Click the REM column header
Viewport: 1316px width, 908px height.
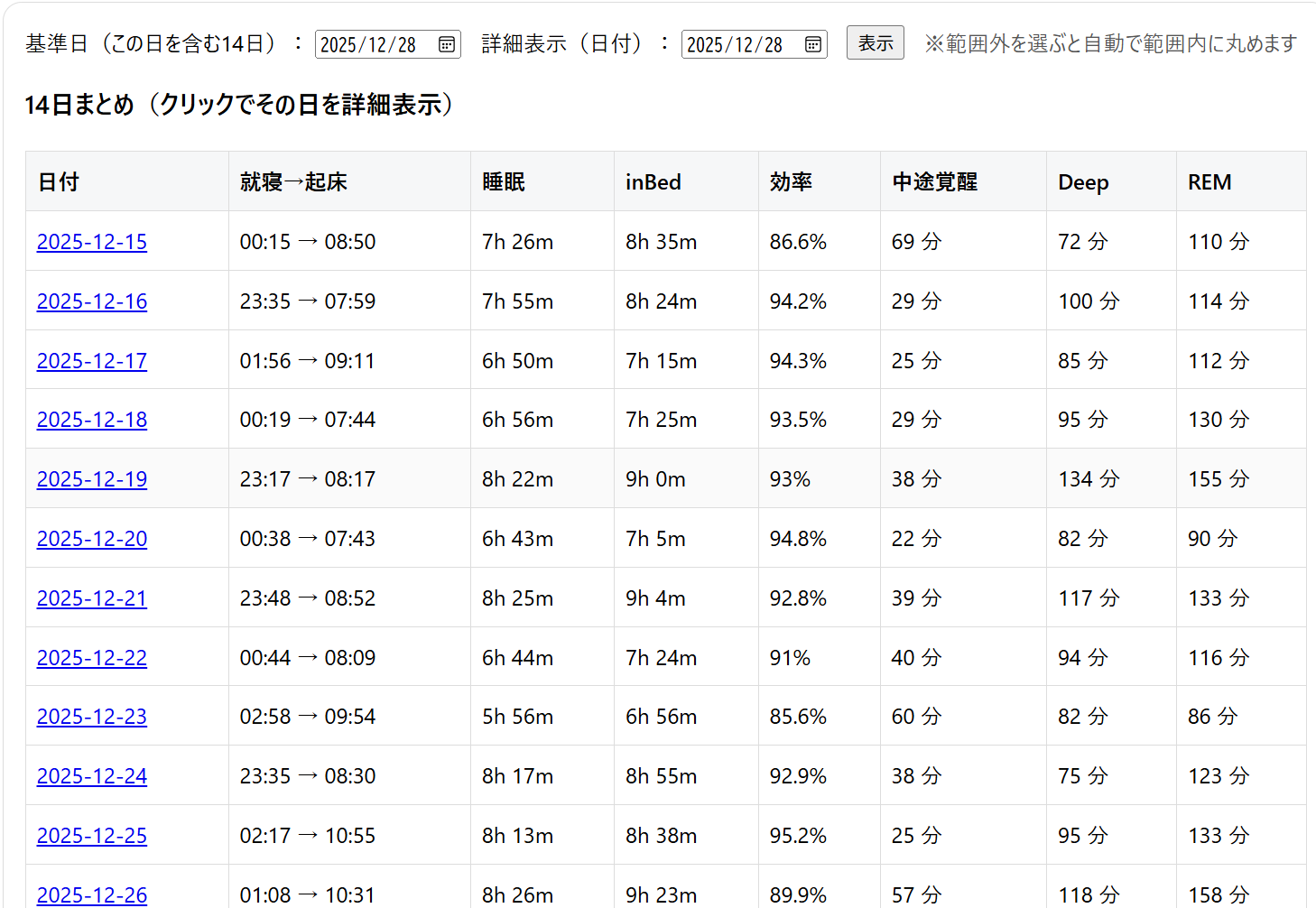1209,182
